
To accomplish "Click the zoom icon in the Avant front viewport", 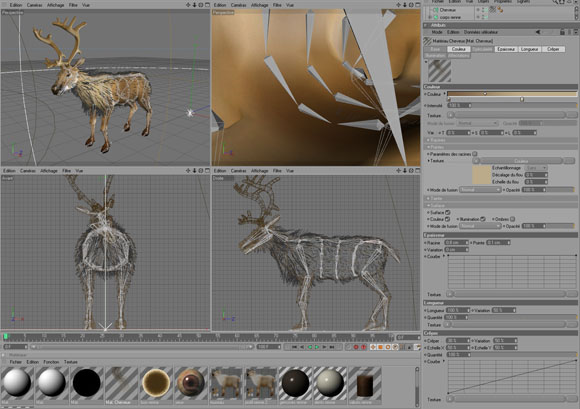I will point(194,170).
